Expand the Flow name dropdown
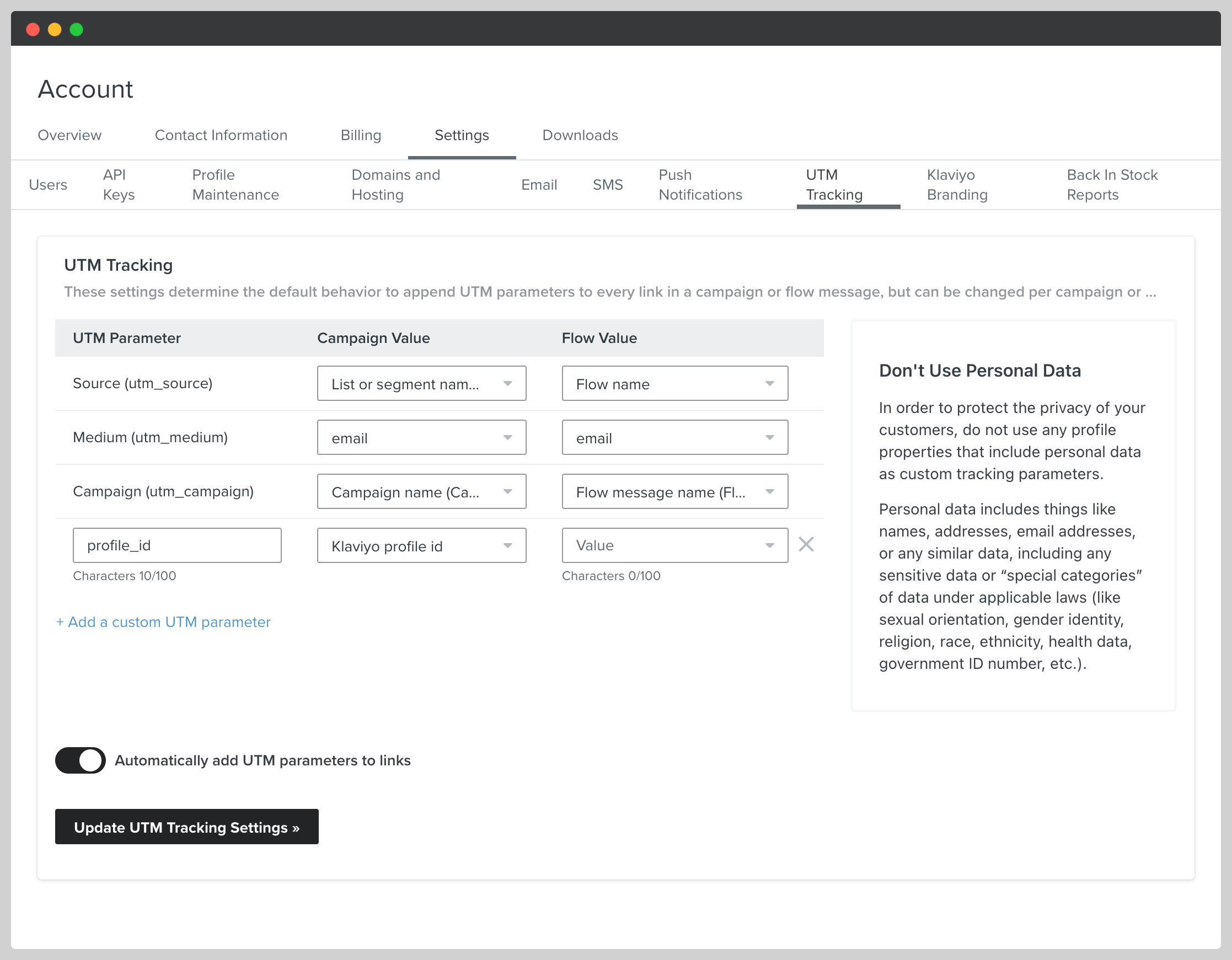1232x960 pixels. (674, 384)
